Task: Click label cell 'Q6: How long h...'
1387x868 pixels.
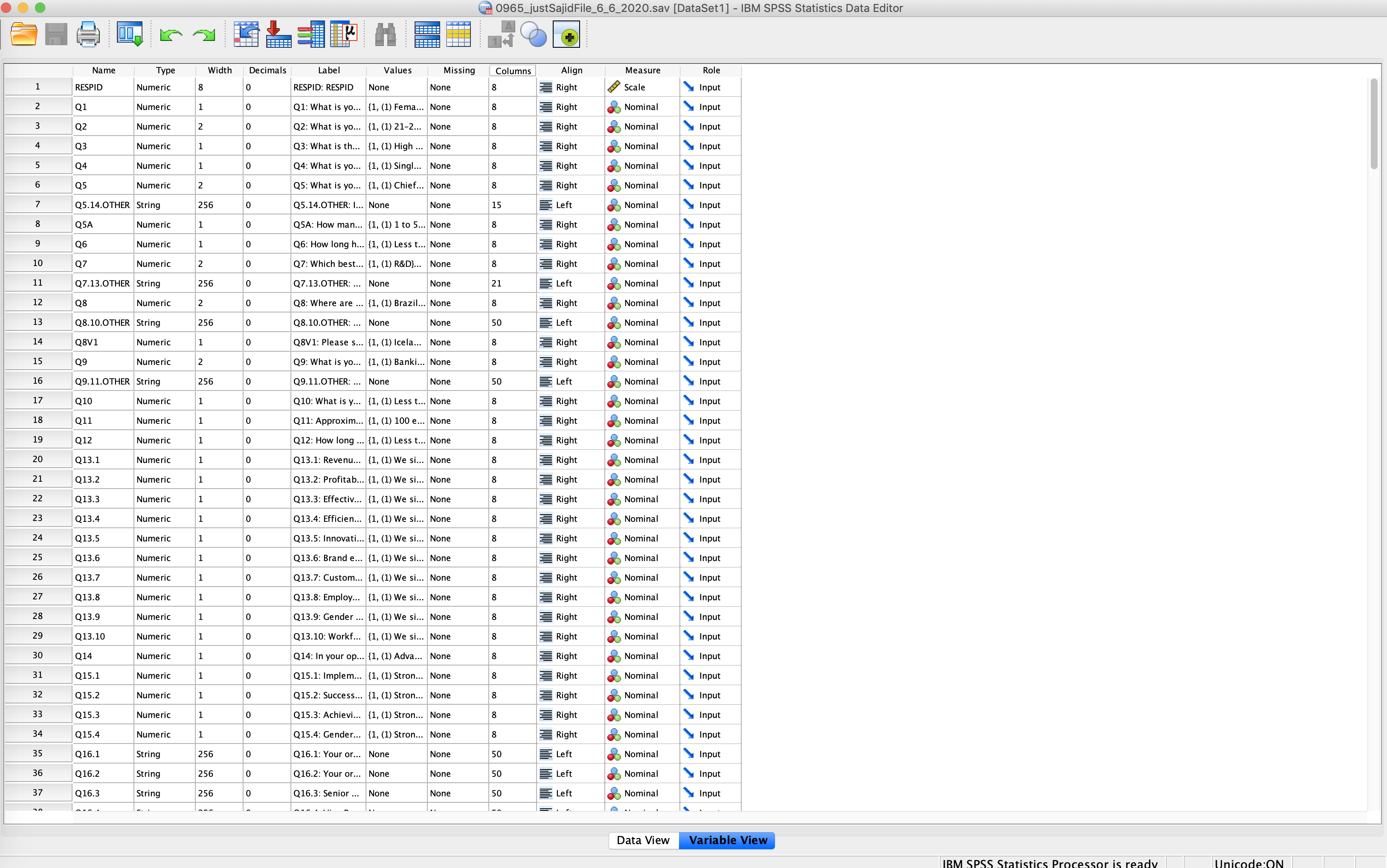Action: (328, 245)
